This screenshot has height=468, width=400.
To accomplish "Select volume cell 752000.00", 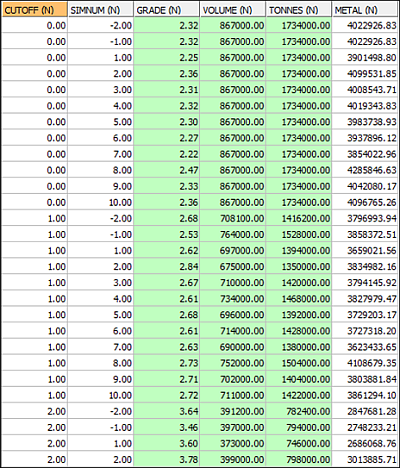I will [232, 363].
